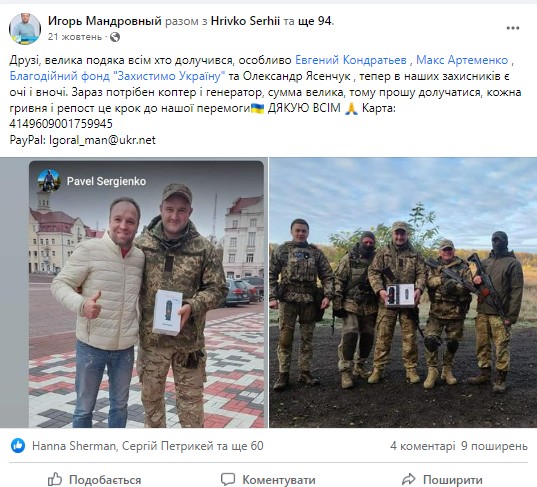
Task: Click the speech bubble comment icon
Action: pyautogui.click(x=228, y=479)
